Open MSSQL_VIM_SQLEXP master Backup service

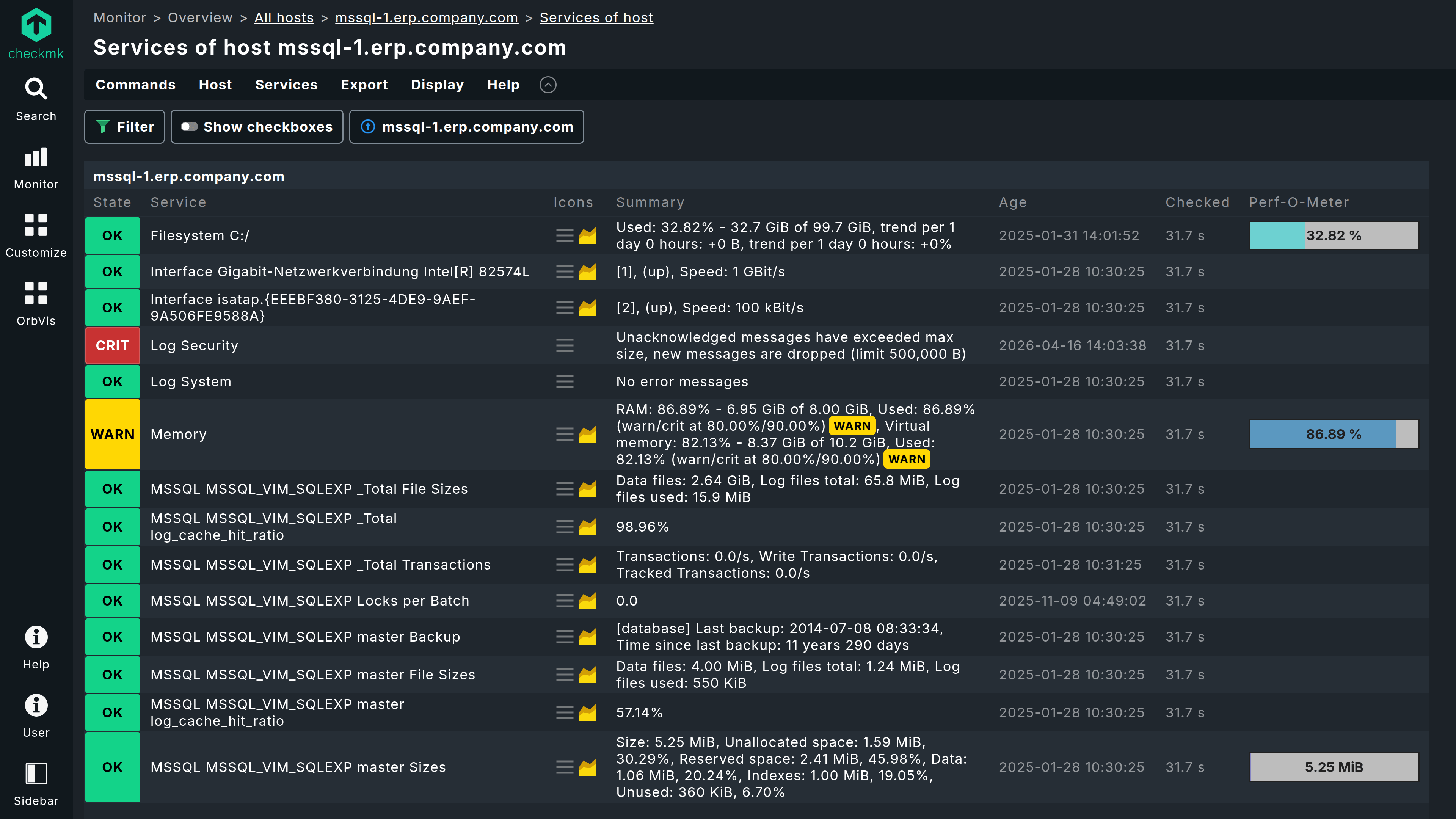[305, 637]
